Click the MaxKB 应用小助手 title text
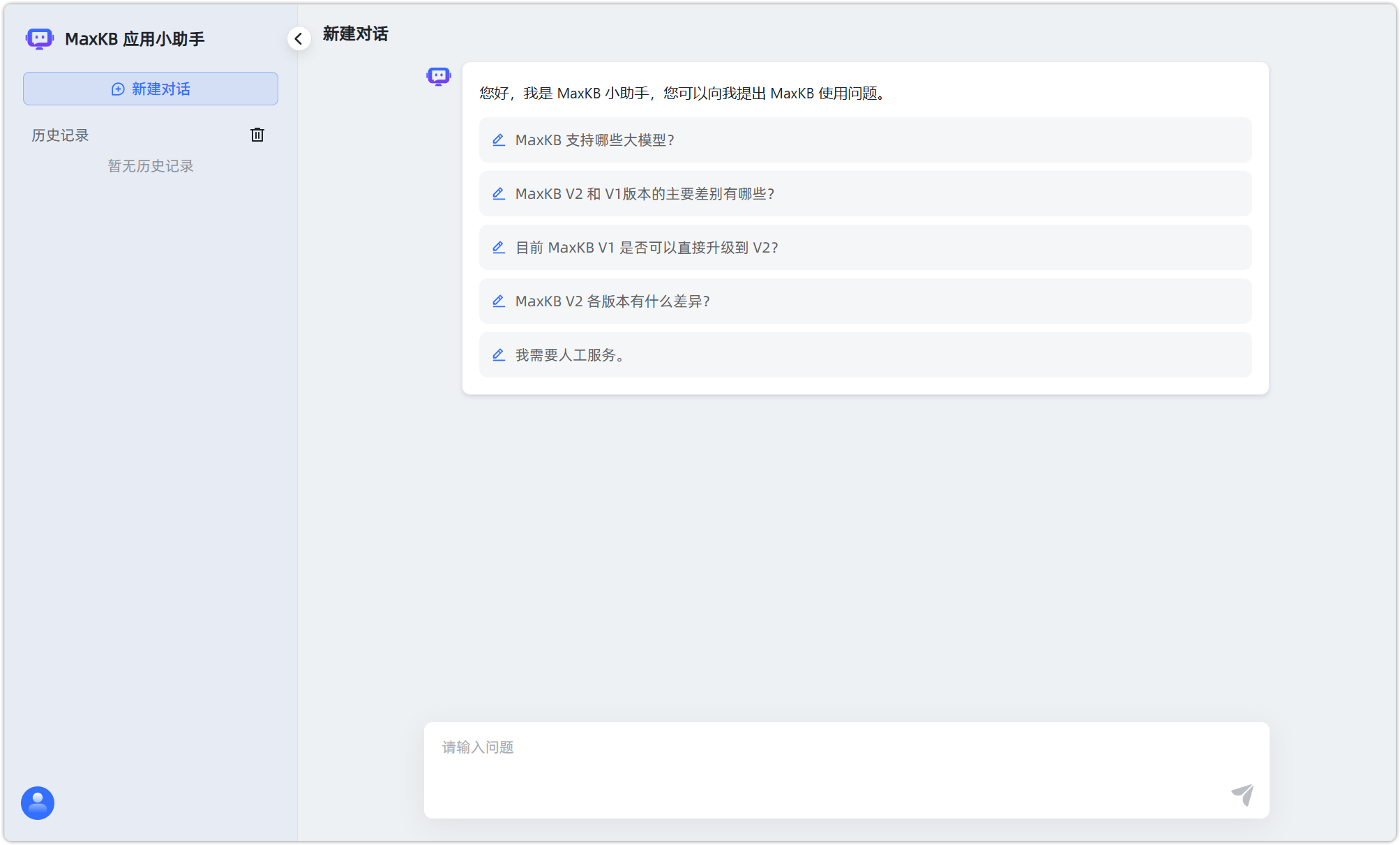 coord(135,39)
